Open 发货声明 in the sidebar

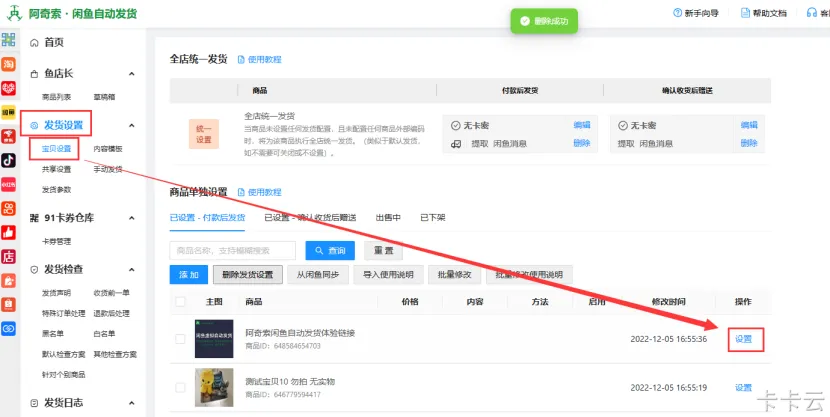click(x=56, y=293)
